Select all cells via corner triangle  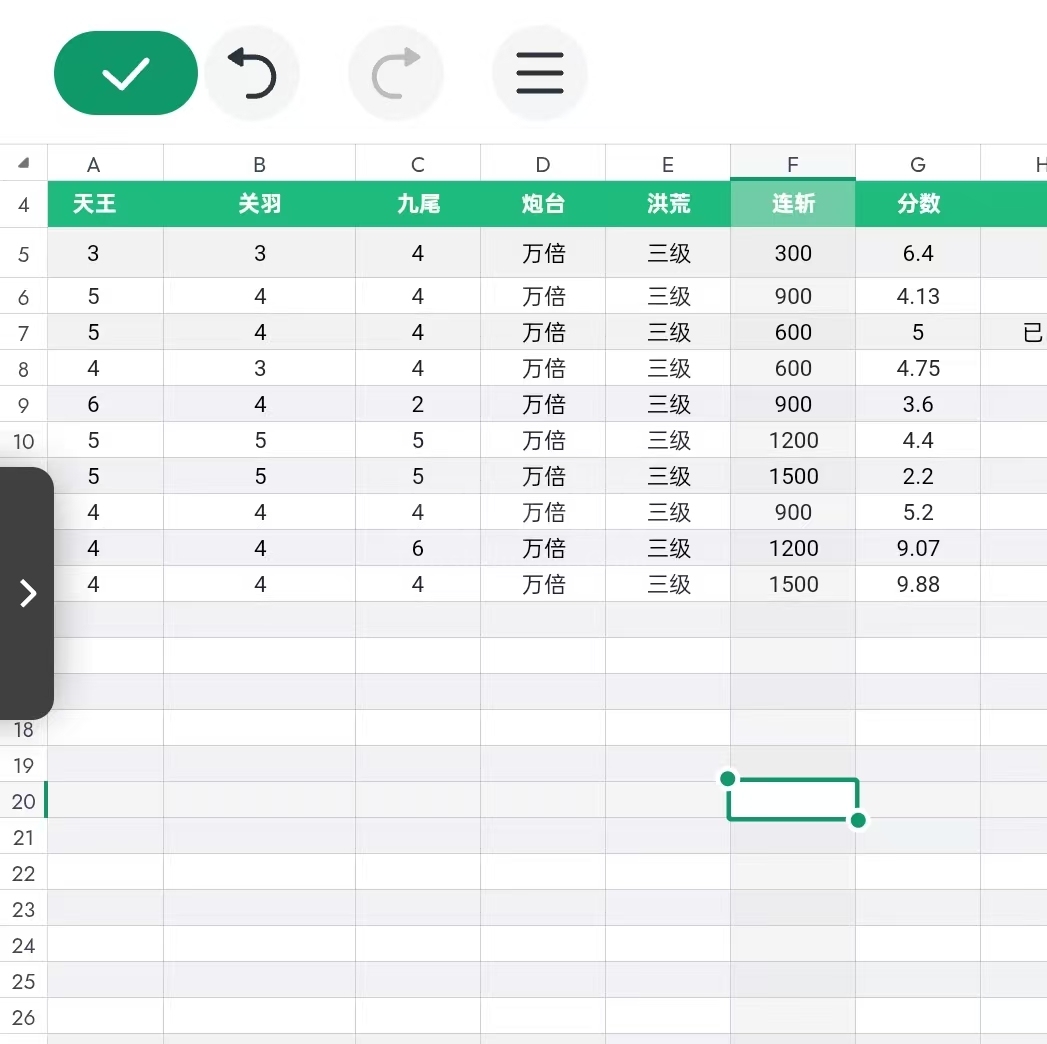click(x=24, y=163)
